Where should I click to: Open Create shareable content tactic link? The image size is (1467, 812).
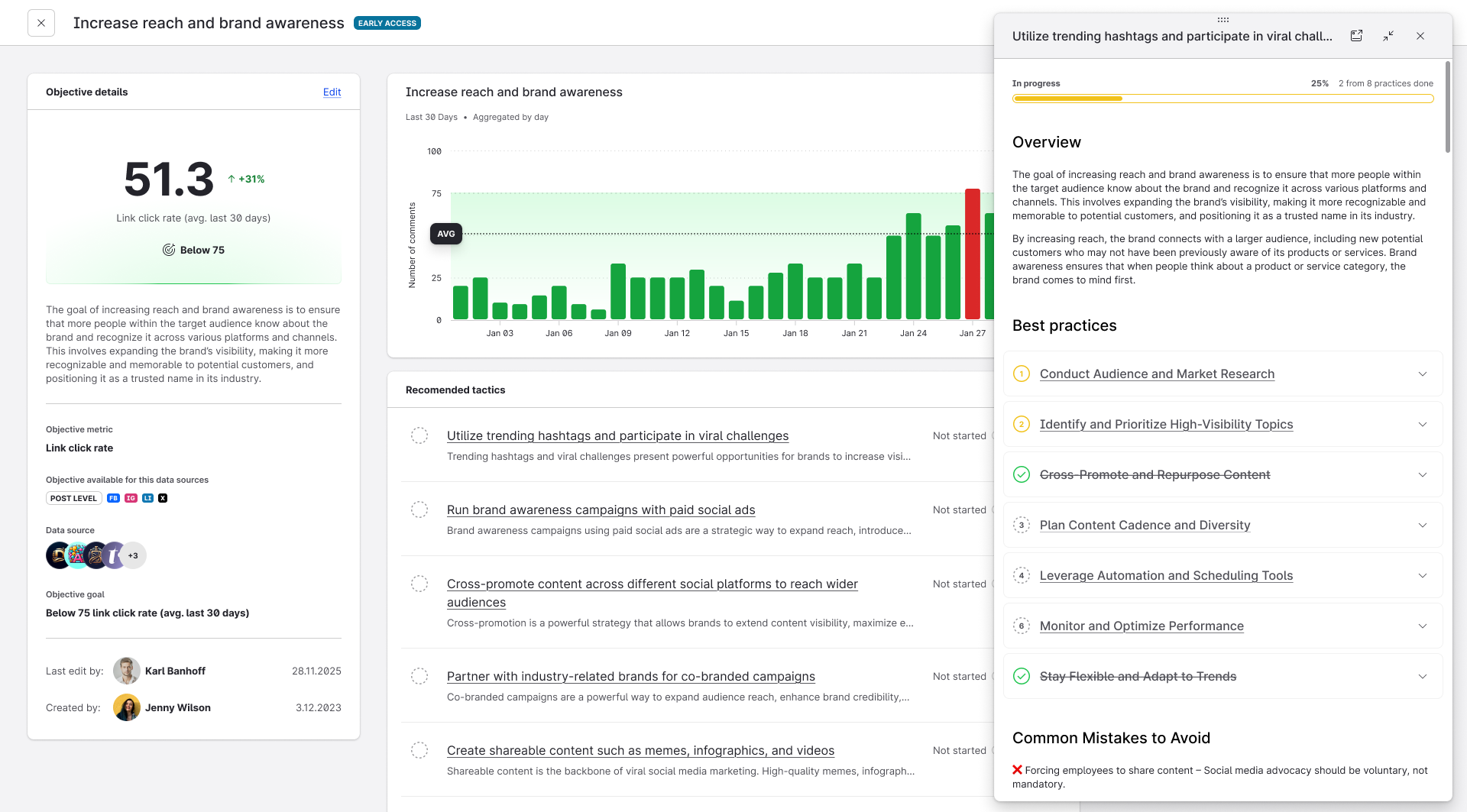click(x=640, y=750)
